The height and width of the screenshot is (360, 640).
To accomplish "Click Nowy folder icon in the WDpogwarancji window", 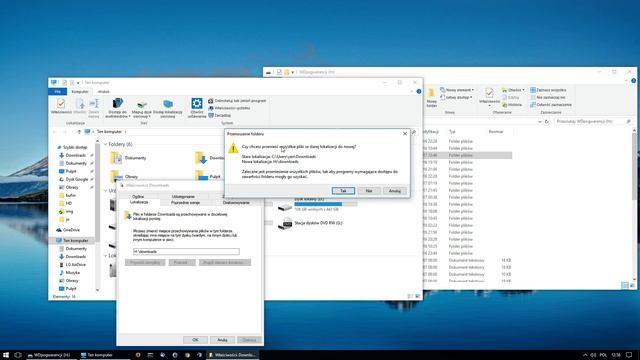I will coord(431,98).
